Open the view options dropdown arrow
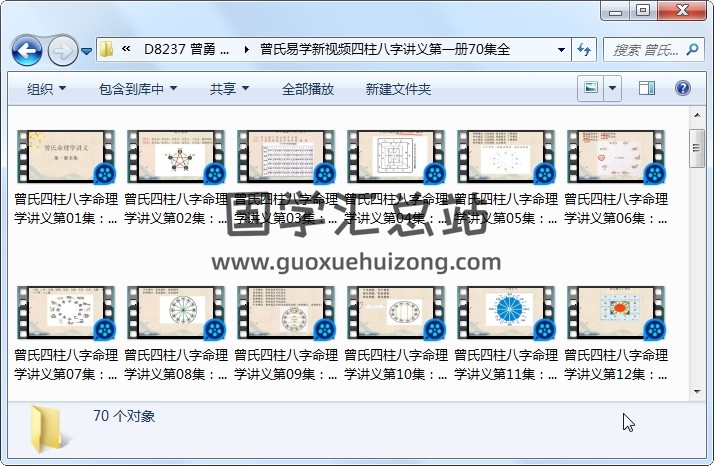The width and height of the screenshot is (714, 466). click(612, 88)
